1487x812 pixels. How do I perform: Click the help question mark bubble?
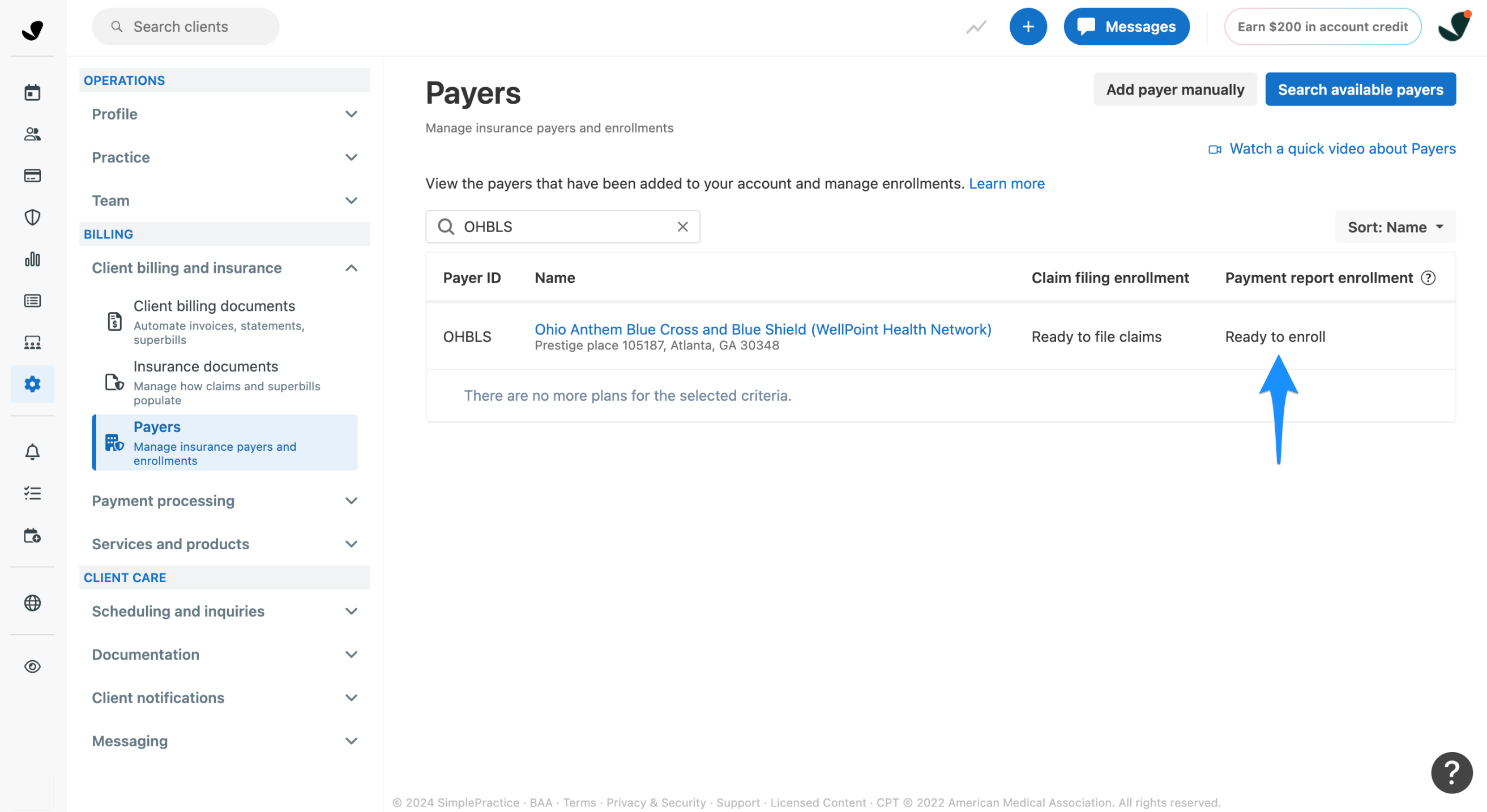(x=1451, y=773)
